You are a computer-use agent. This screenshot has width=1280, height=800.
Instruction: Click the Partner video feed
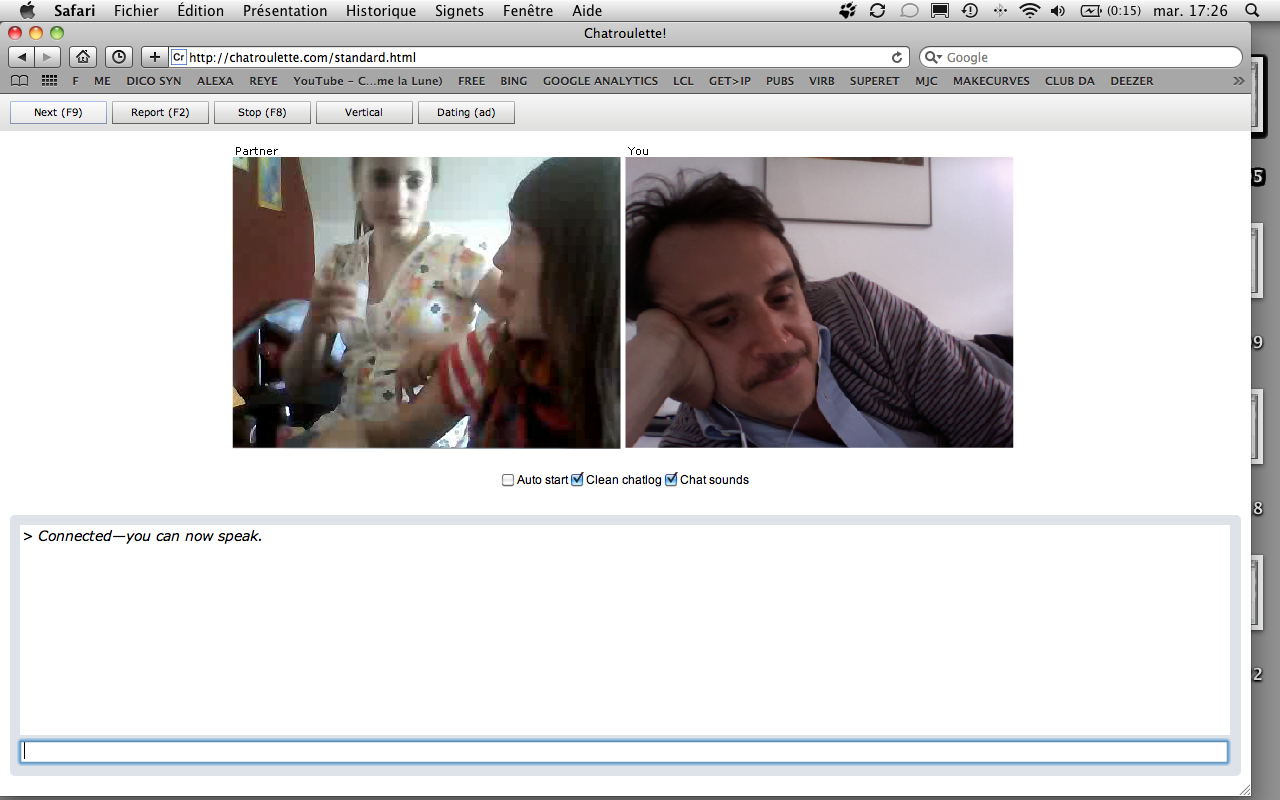coord(427,302)
